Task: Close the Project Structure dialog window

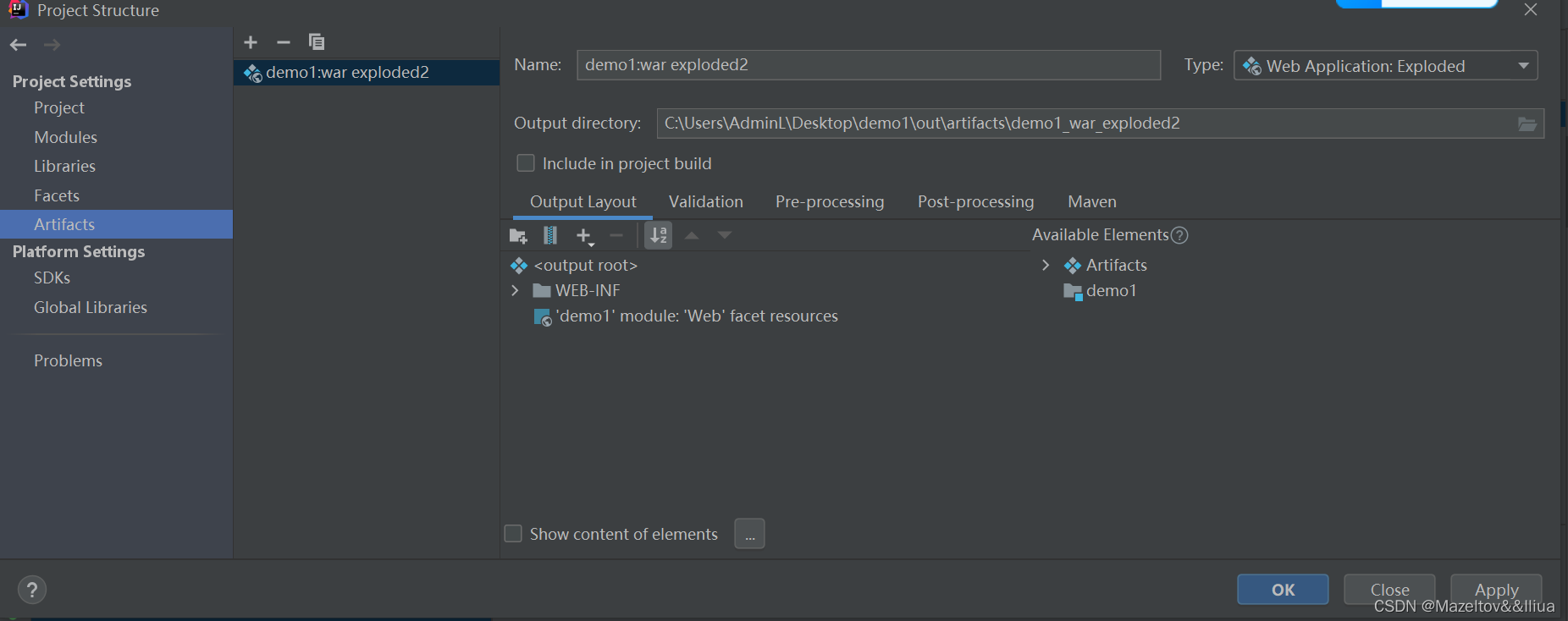Action: click(x=1531, y=9)
